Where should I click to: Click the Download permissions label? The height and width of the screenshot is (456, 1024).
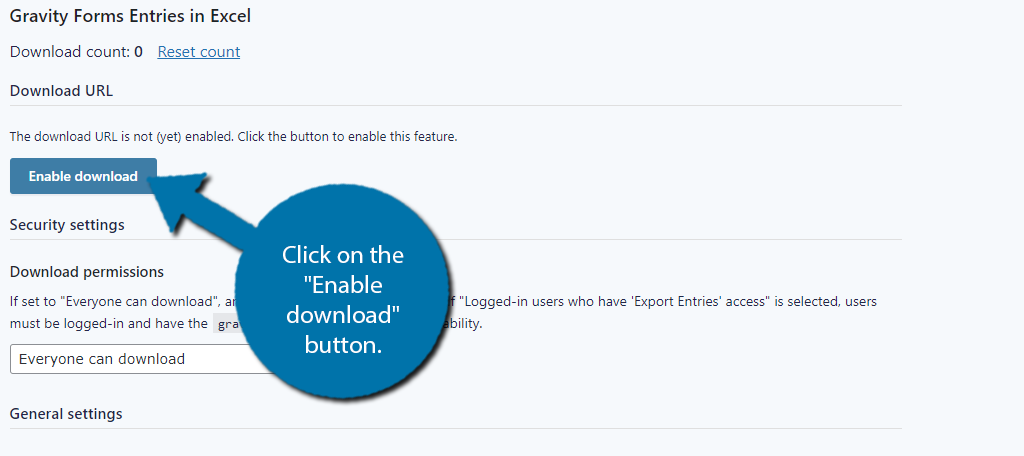(87, 271)
